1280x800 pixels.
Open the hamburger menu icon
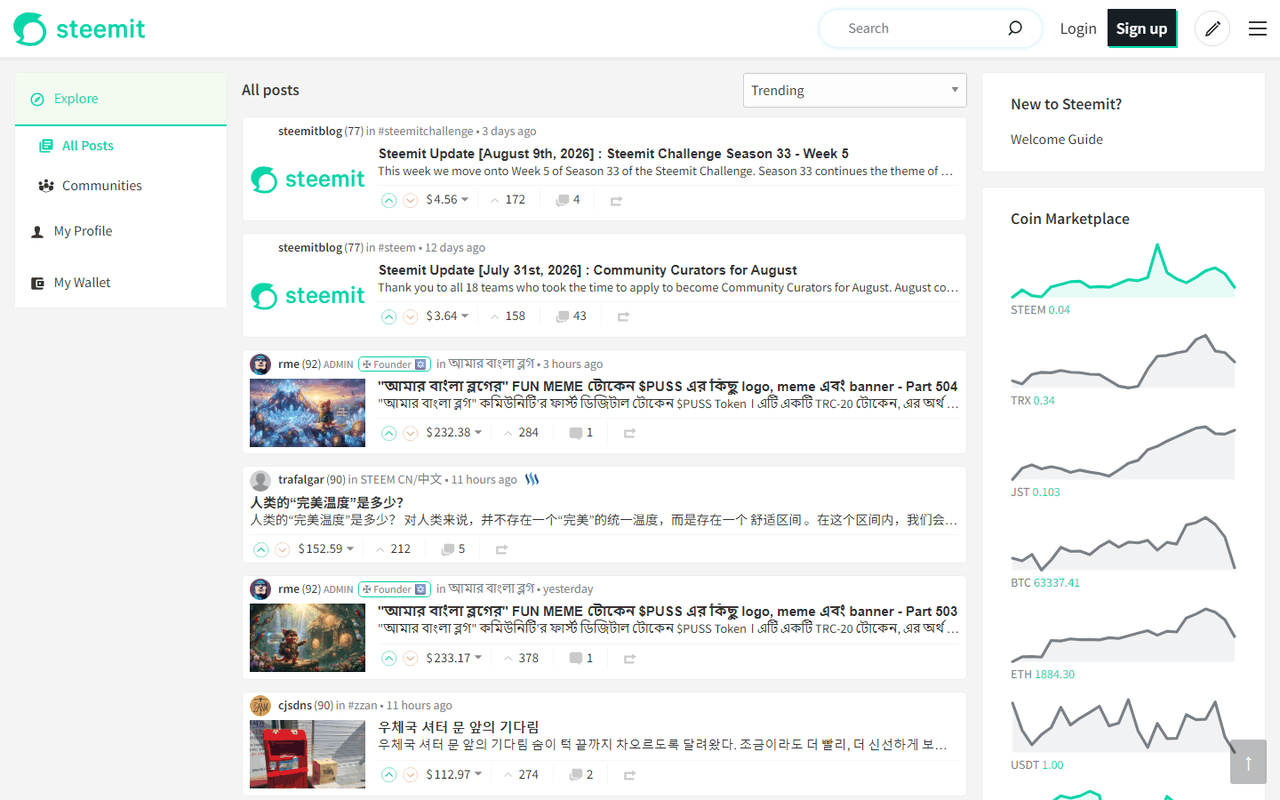[1258, 29]
